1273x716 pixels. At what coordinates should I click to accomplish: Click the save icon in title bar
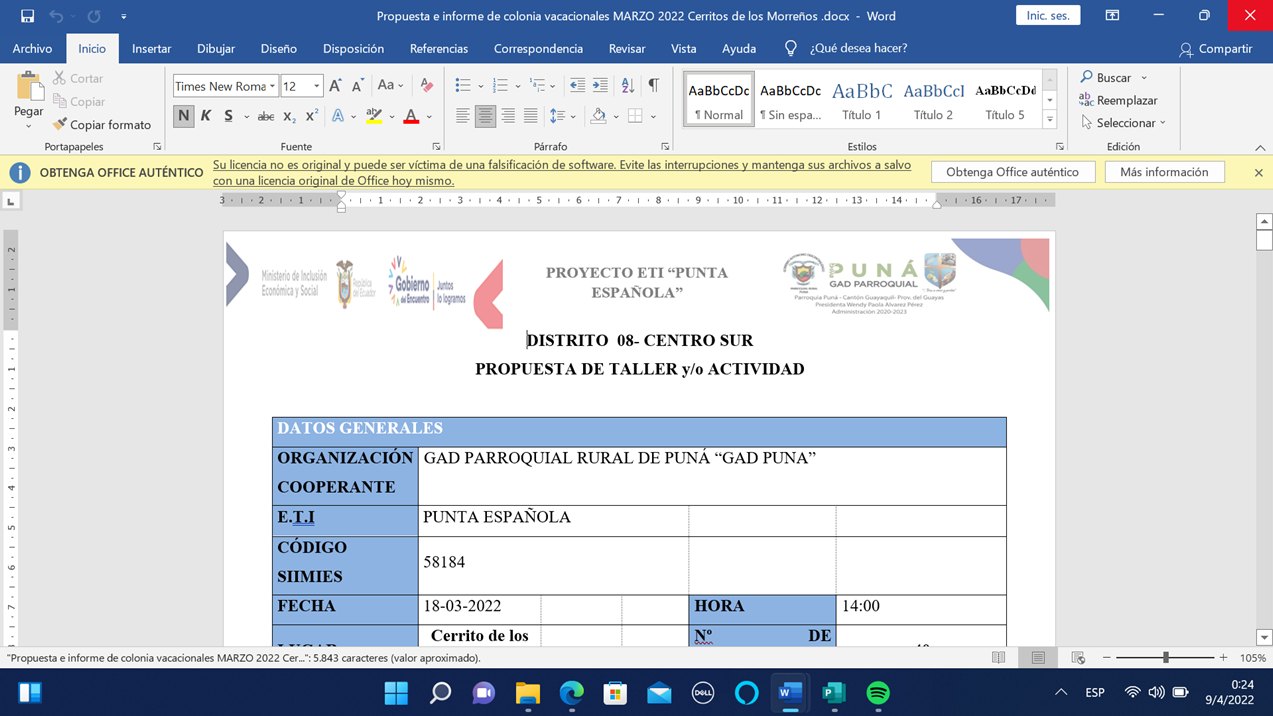(x=27, y=16)
